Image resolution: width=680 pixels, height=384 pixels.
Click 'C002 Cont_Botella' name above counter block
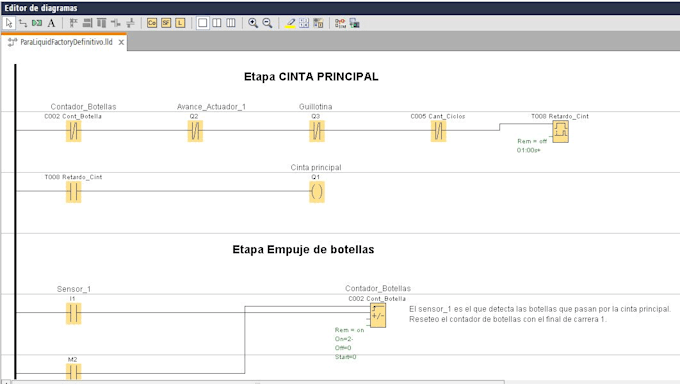(x=377, y=299)
